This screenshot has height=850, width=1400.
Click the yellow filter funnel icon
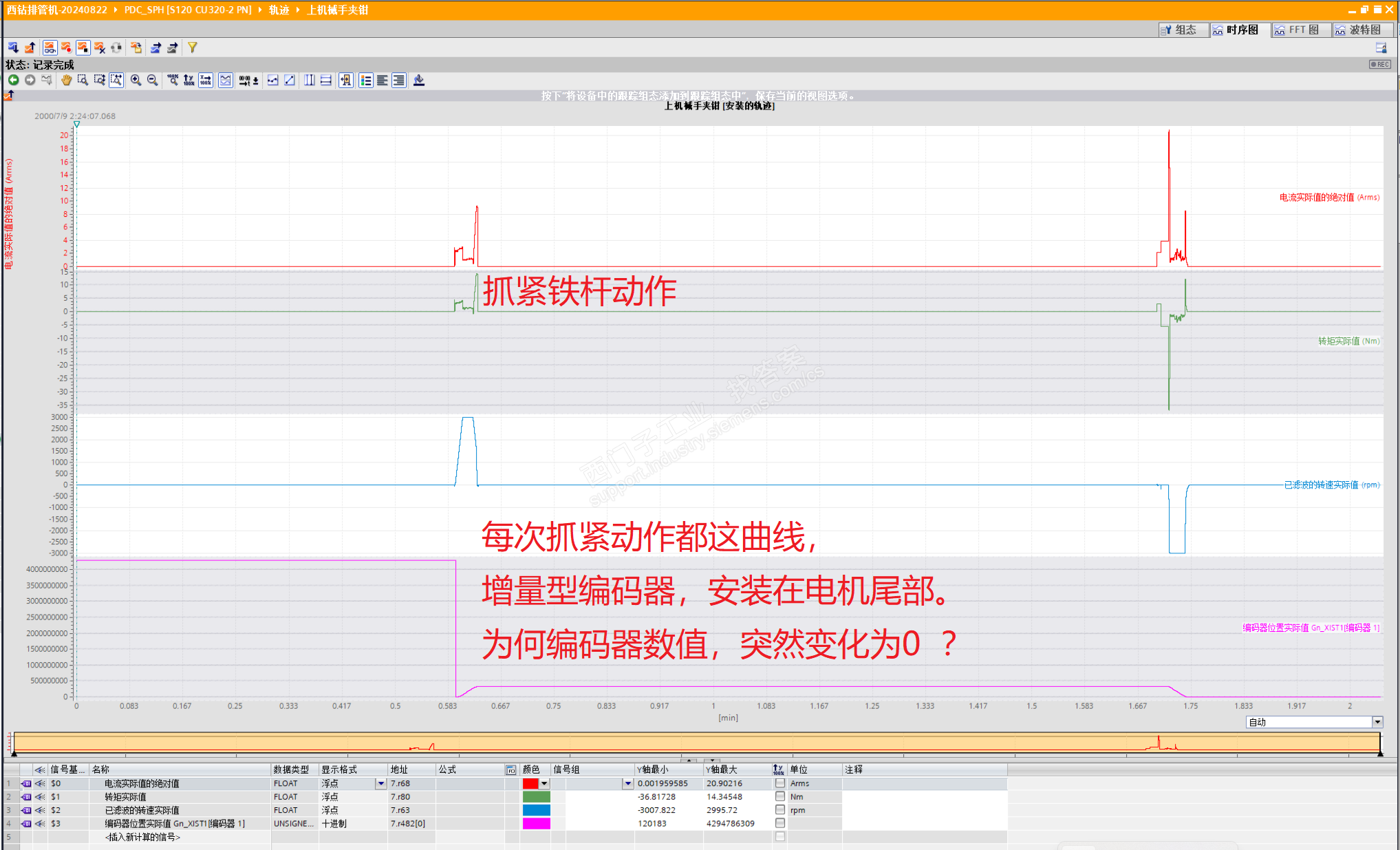(x=193, y=47)
